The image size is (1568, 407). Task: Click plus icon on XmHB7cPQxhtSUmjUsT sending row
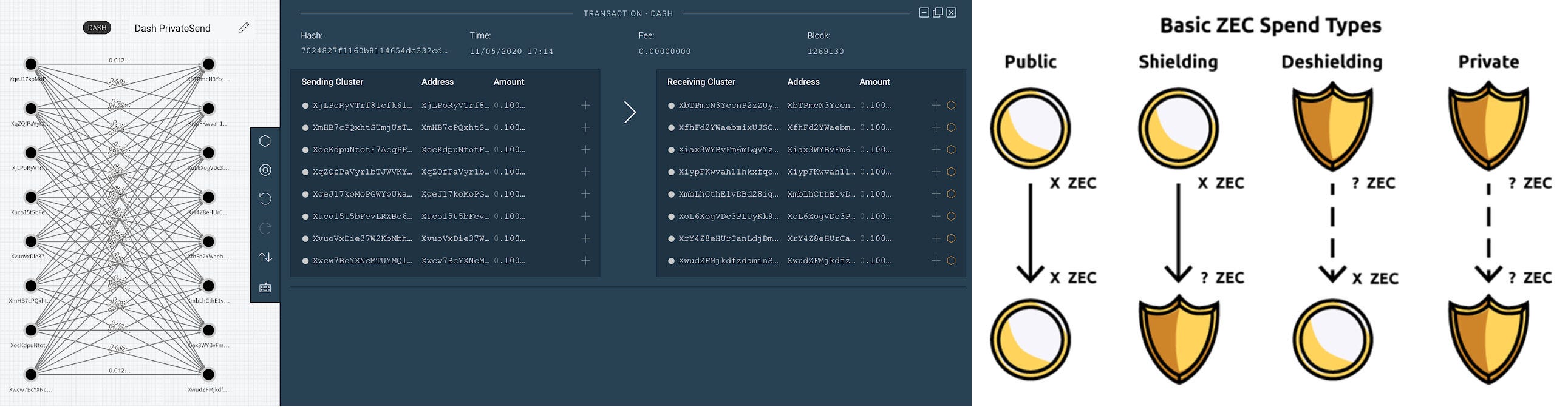585,127
